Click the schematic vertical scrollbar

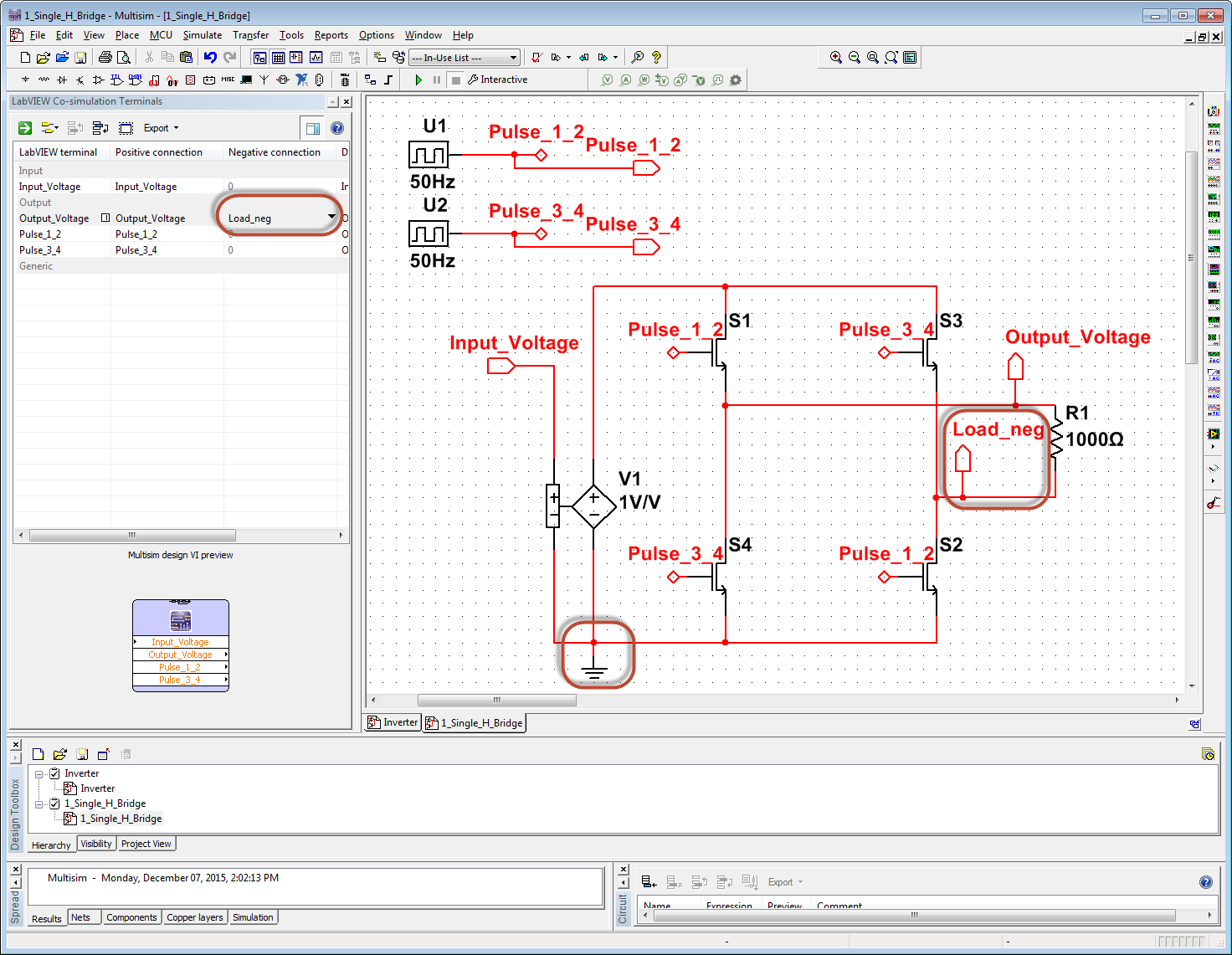click(x=1192, y=257)
